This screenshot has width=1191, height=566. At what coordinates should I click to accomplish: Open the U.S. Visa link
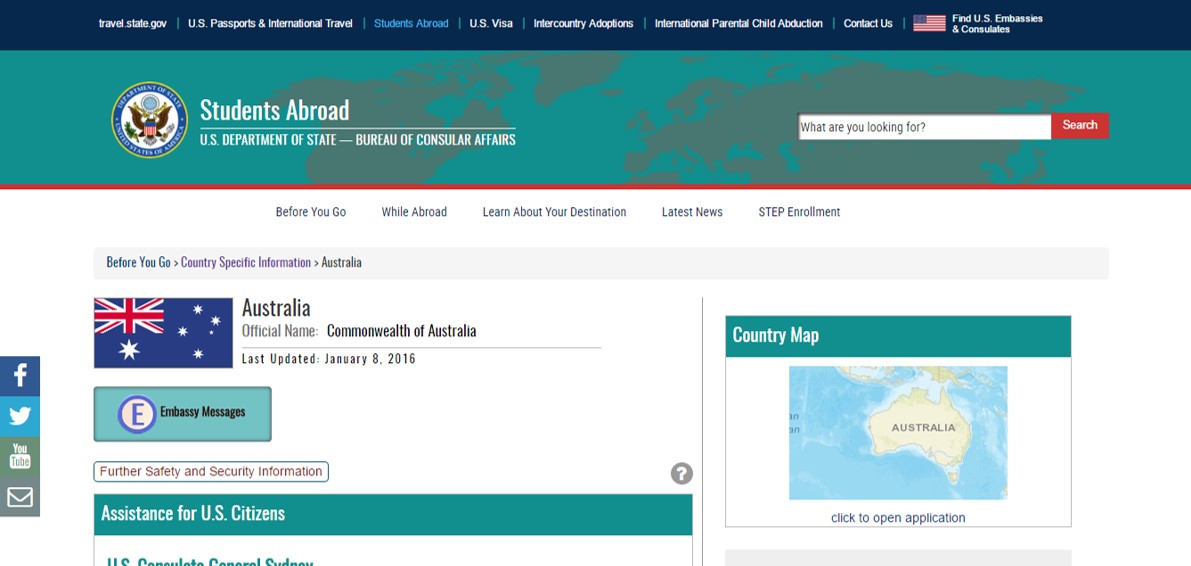pyautogui.click(x=491, y=24)
